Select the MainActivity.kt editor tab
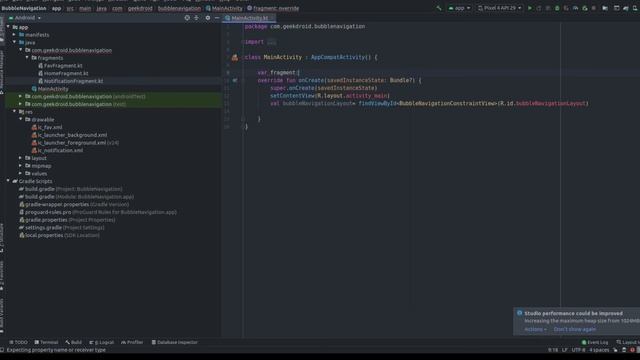This screenshot has height=360, width=640. (x=249, y=18)
